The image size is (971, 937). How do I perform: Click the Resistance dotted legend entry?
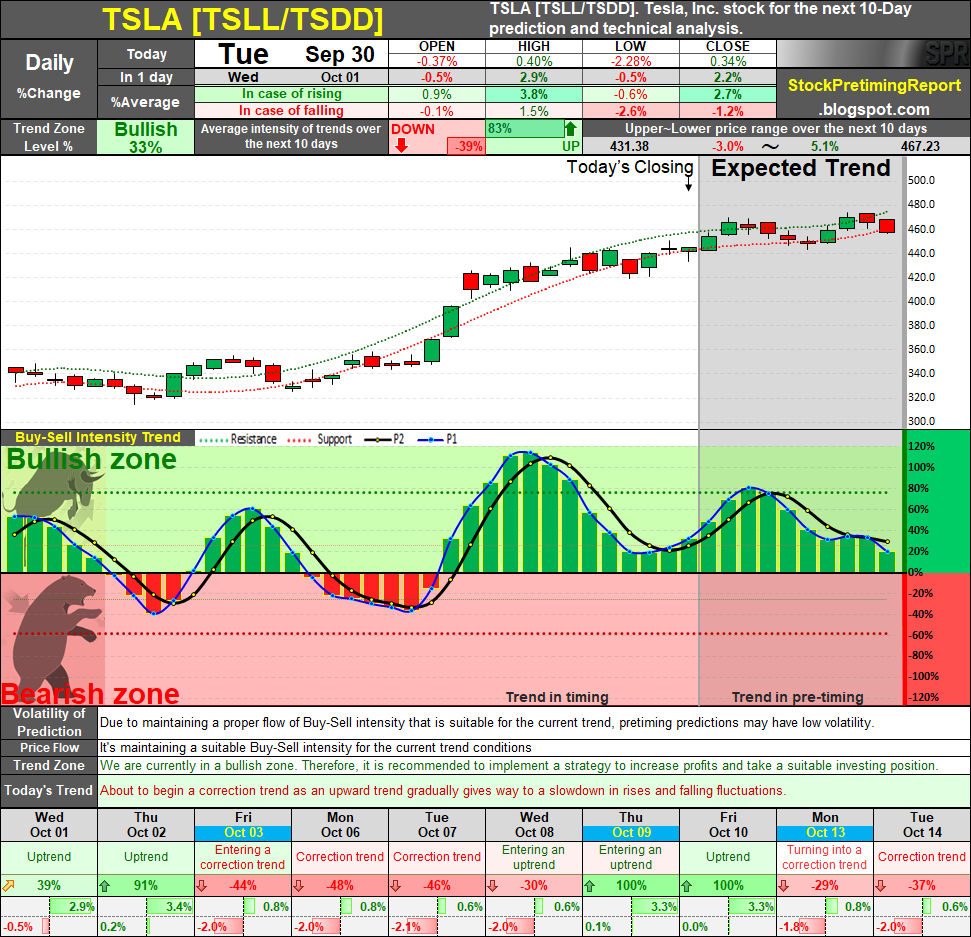pyautogui.click(x=238, y=439)
